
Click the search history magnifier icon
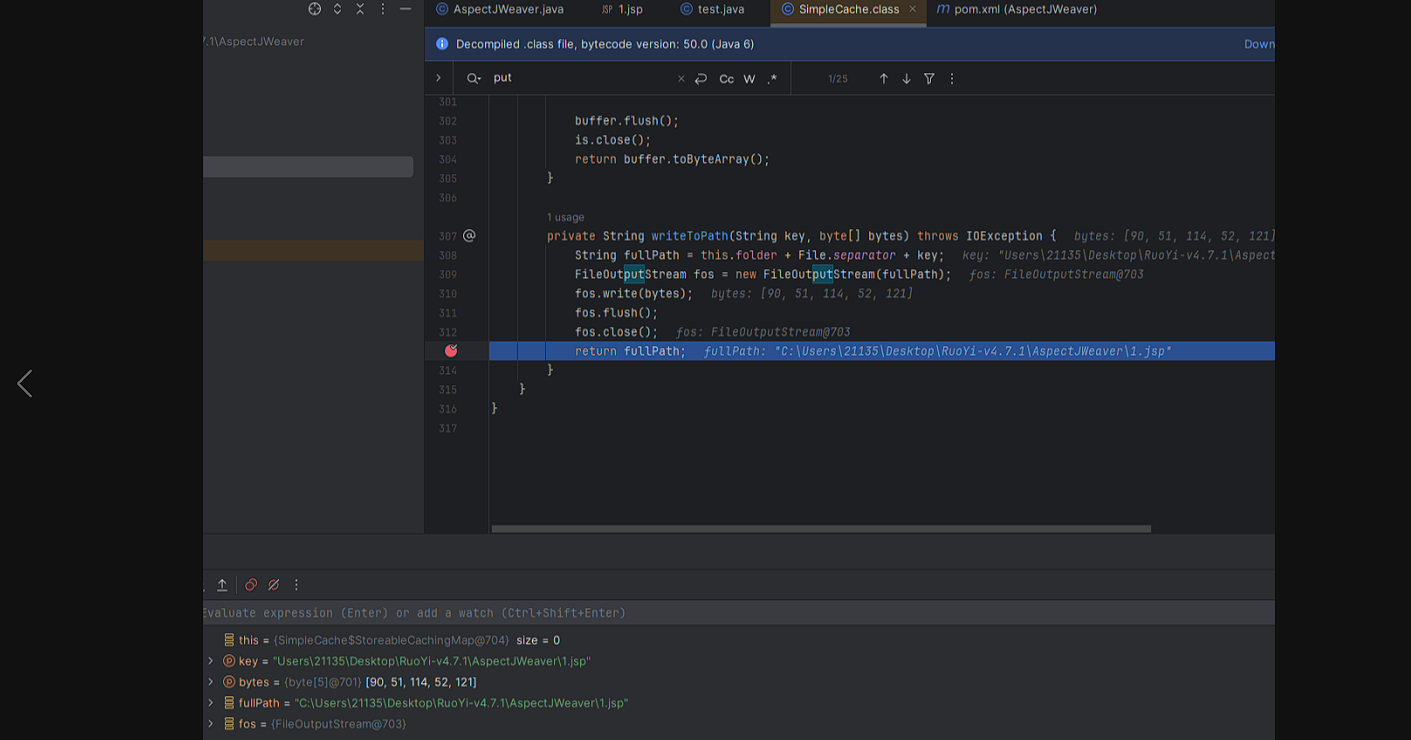(x=474, y=78)
